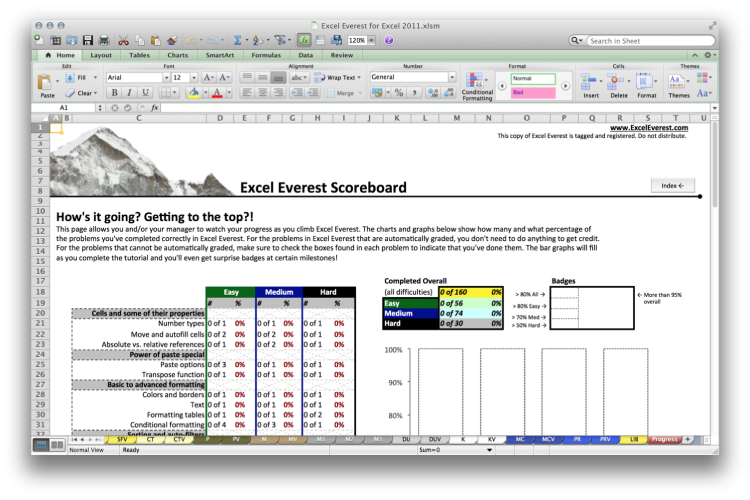750x500 pixels.
Task: Apply the pink Bad cell style
Action: point(533,92)
